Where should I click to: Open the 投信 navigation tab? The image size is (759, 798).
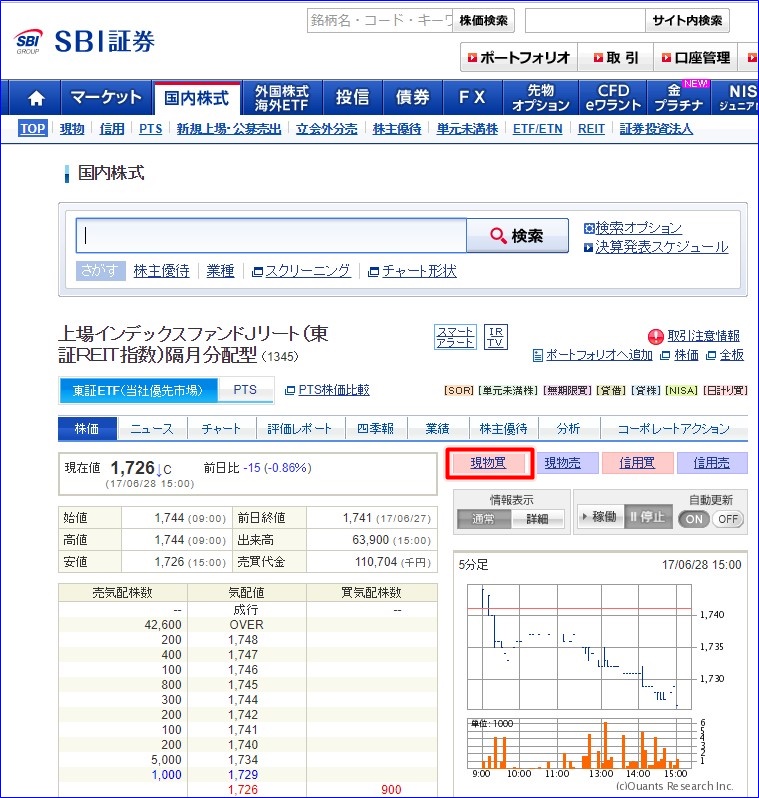tap(352, 97)
